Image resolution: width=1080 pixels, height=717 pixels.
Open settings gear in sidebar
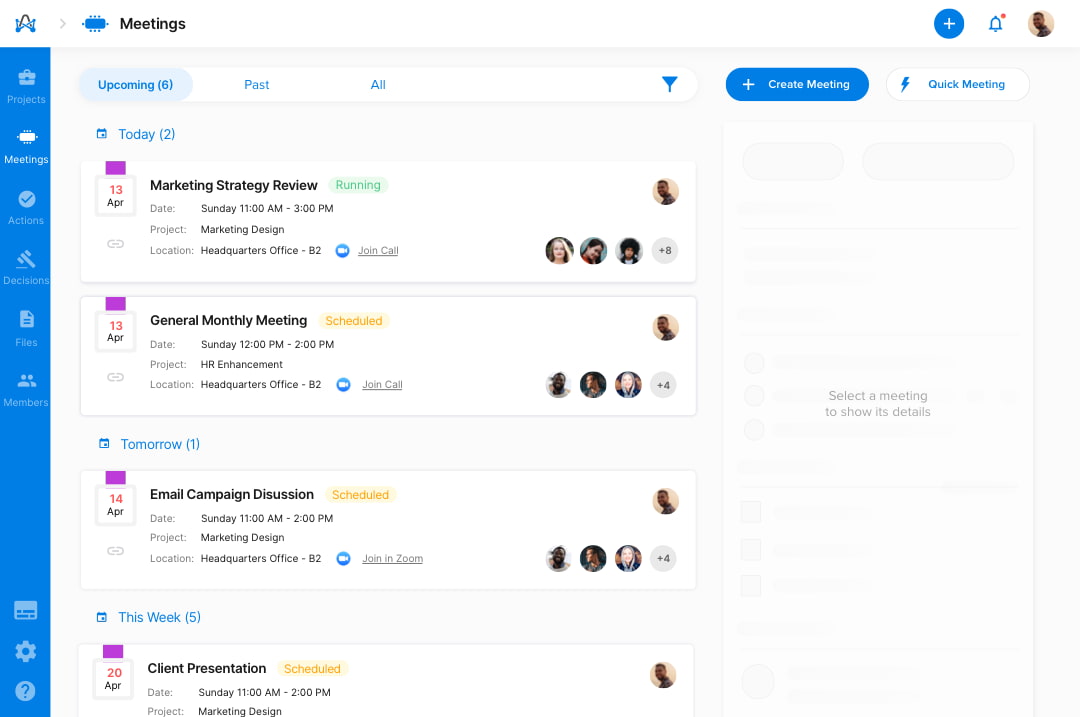(x=25, y=651)
